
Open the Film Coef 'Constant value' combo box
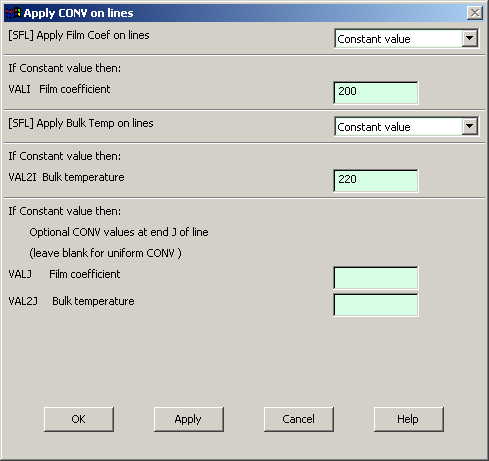coord(406,38)
